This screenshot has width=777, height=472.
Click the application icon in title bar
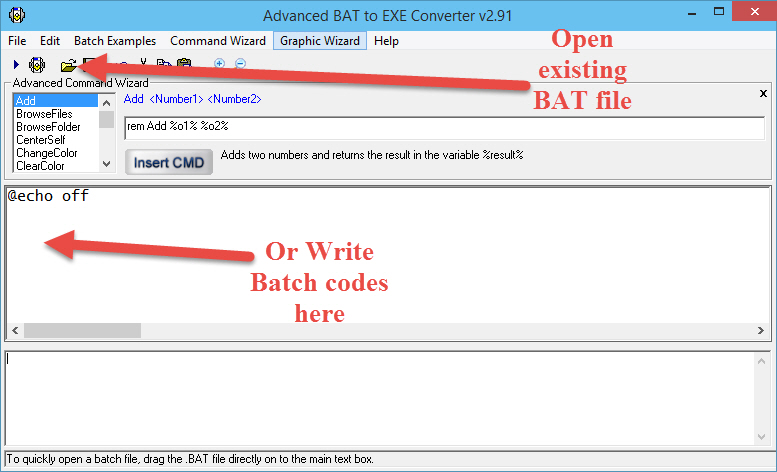(17, 15)
